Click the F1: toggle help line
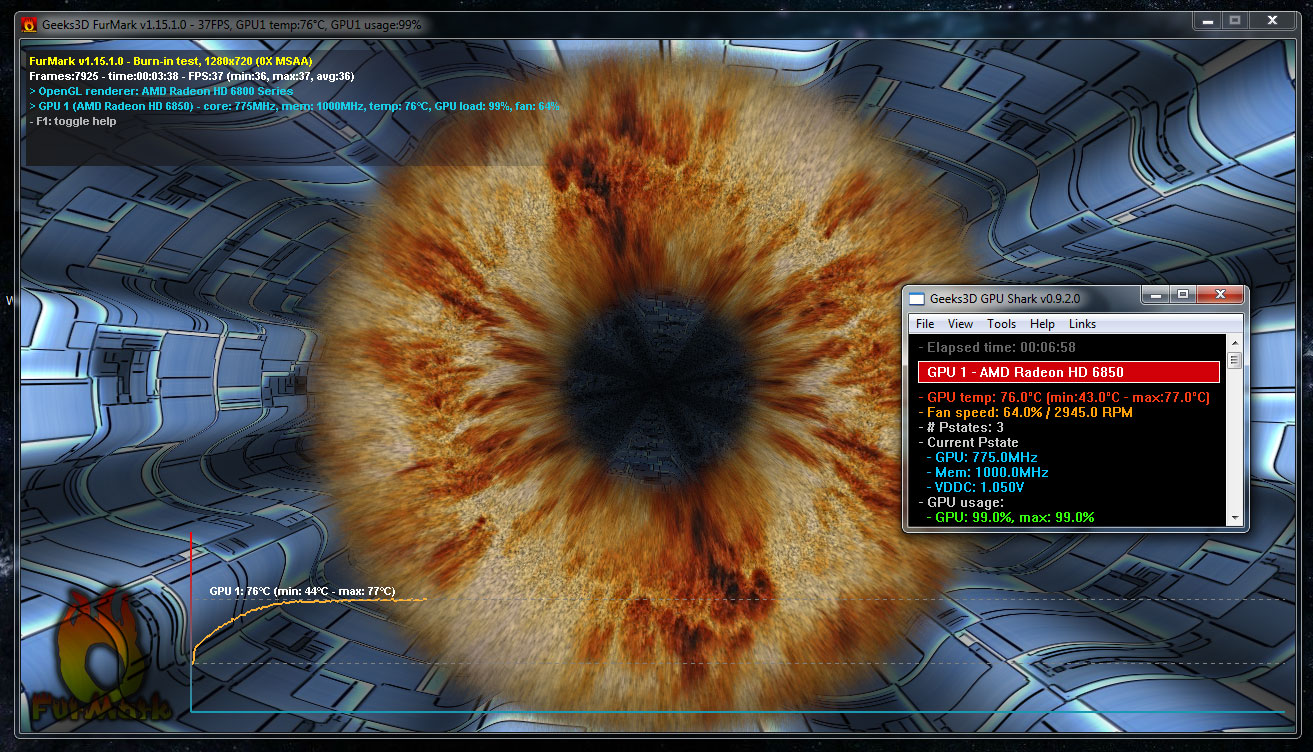Viewport: 1313px width, 752px height. point(73,121)
